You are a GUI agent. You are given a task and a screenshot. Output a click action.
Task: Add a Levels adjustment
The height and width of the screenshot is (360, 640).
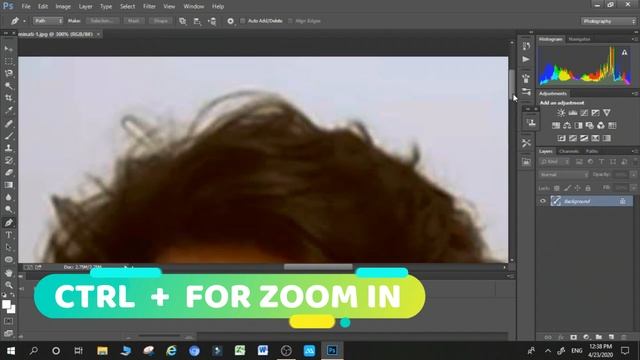(x=573, y=113)
